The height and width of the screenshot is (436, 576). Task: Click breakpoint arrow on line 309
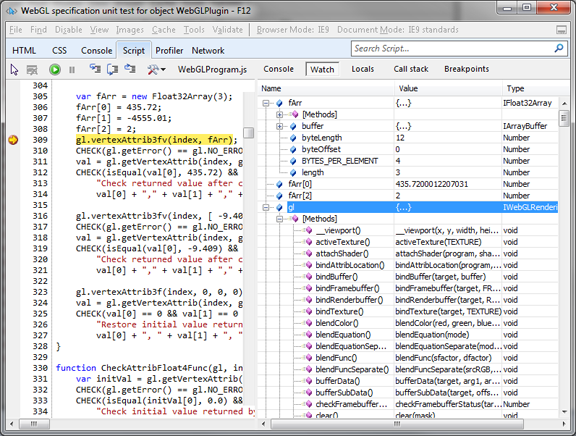(x=13, y=140)
